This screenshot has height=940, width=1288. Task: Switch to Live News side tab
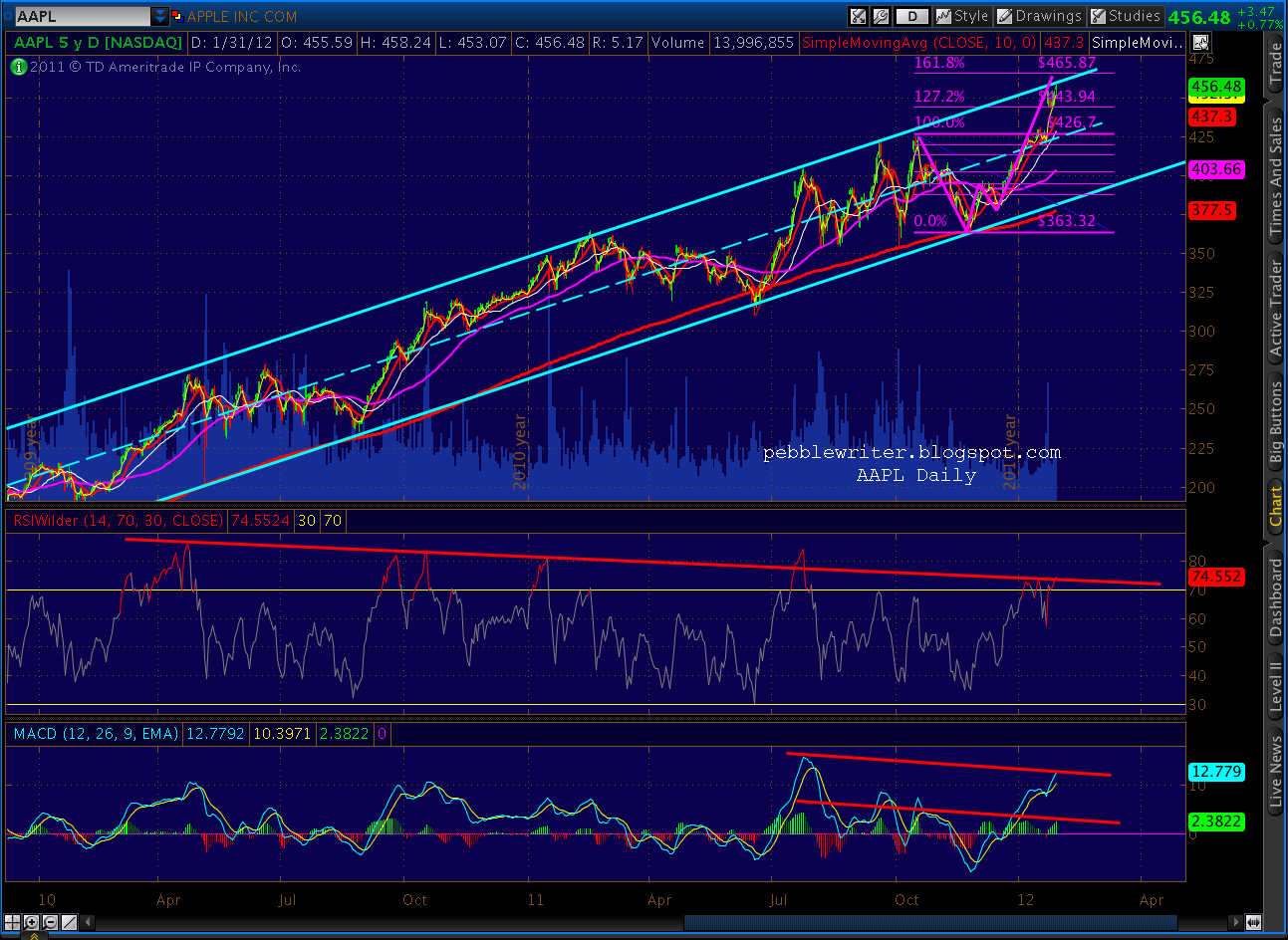pos(1276,773)
